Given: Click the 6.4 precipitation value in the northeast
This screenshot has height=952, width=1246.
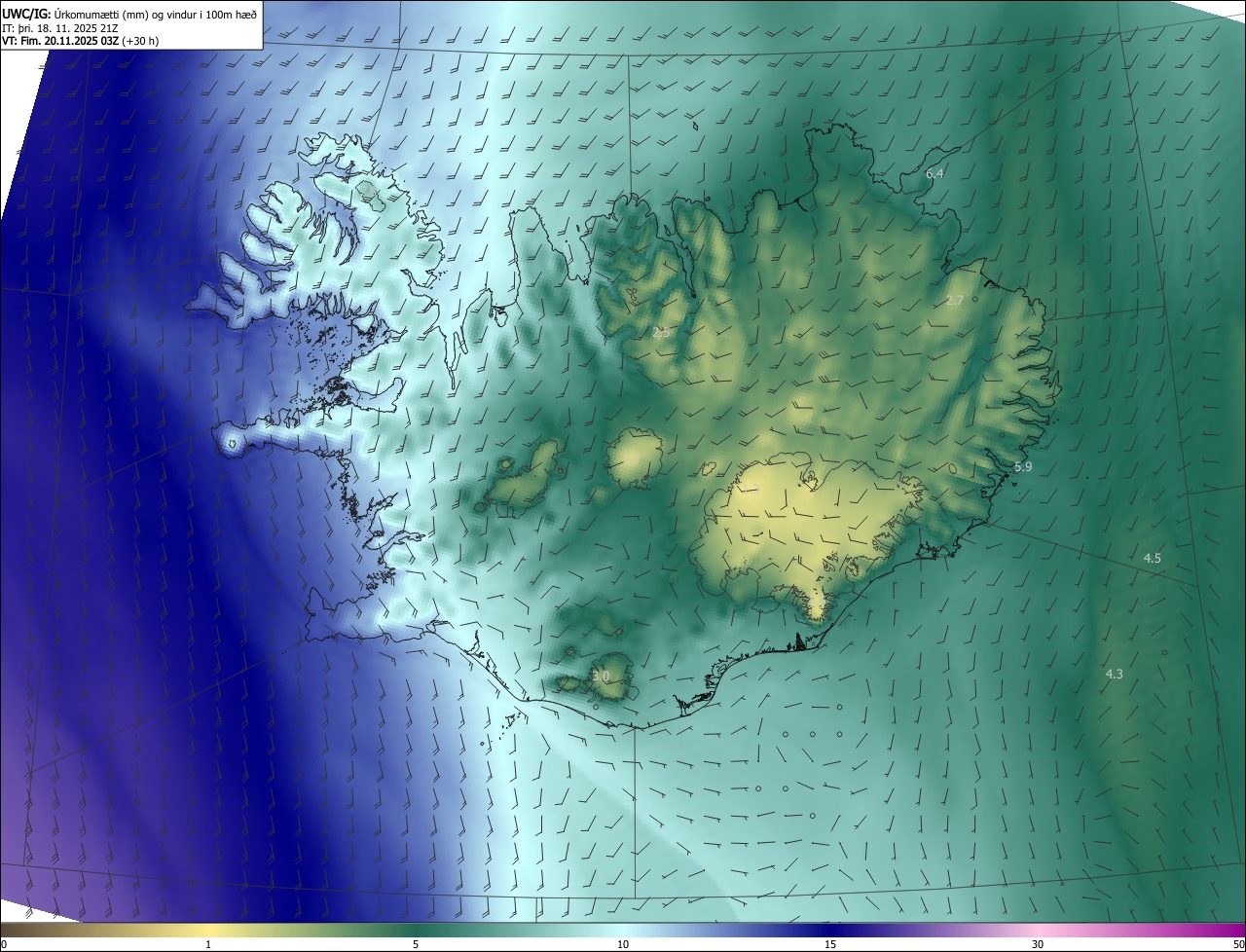Looking at the screenshot, I should tap(934, 173).
